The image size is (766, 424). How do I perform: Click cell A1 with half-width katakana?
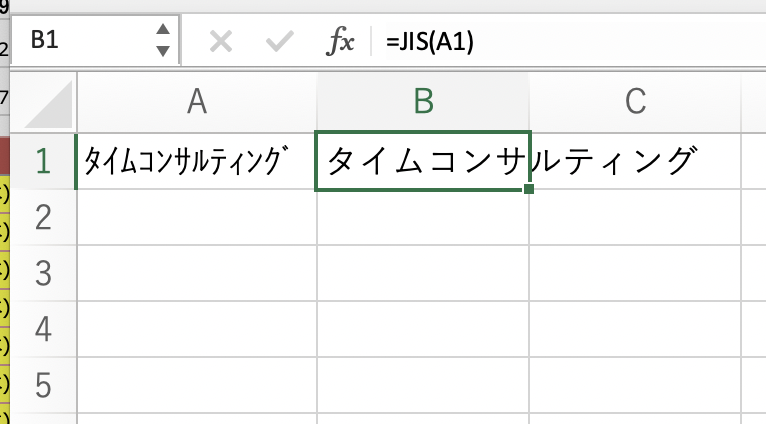(x=196, y=160)
